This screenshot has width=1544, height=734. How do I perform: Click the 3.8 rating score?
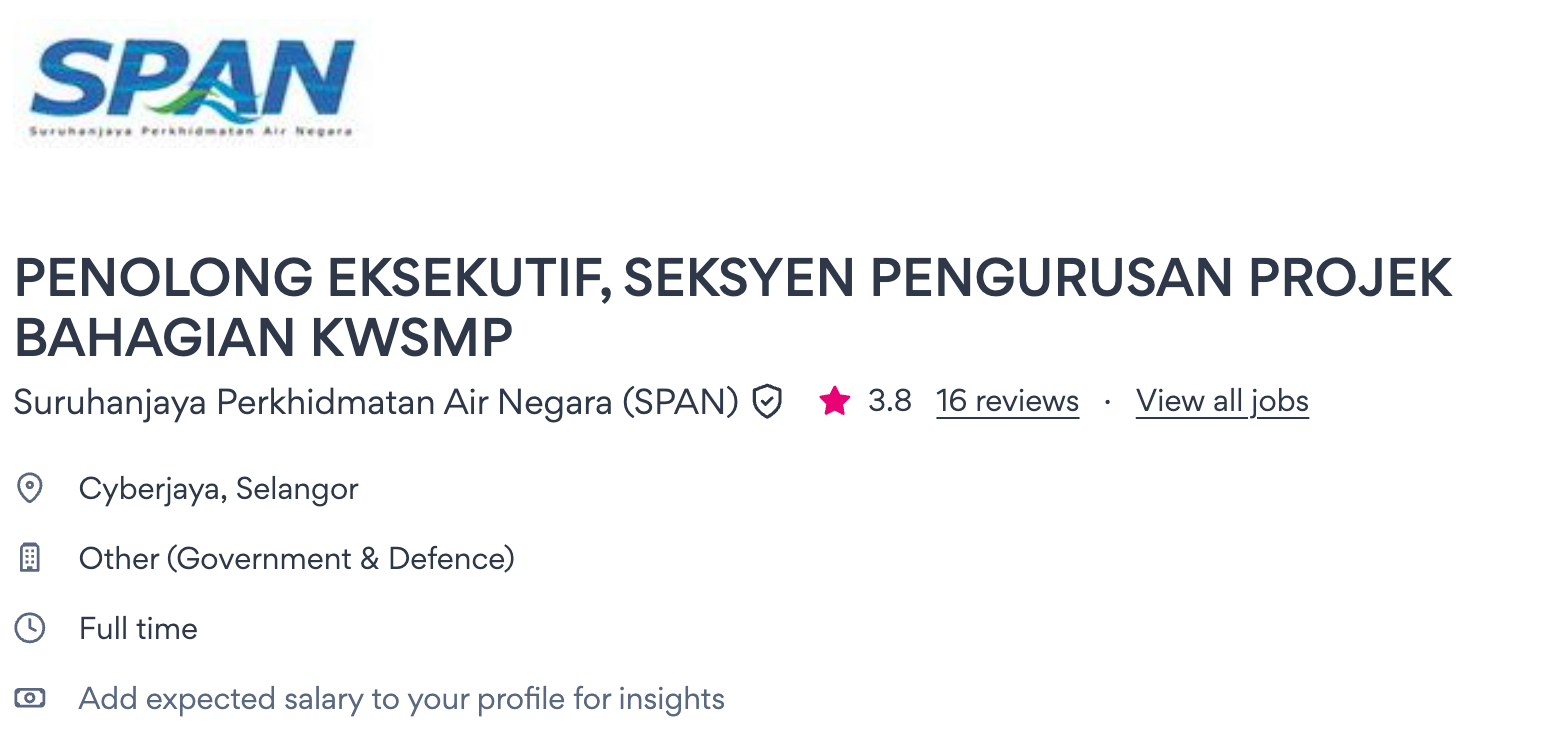pos(889,402)
